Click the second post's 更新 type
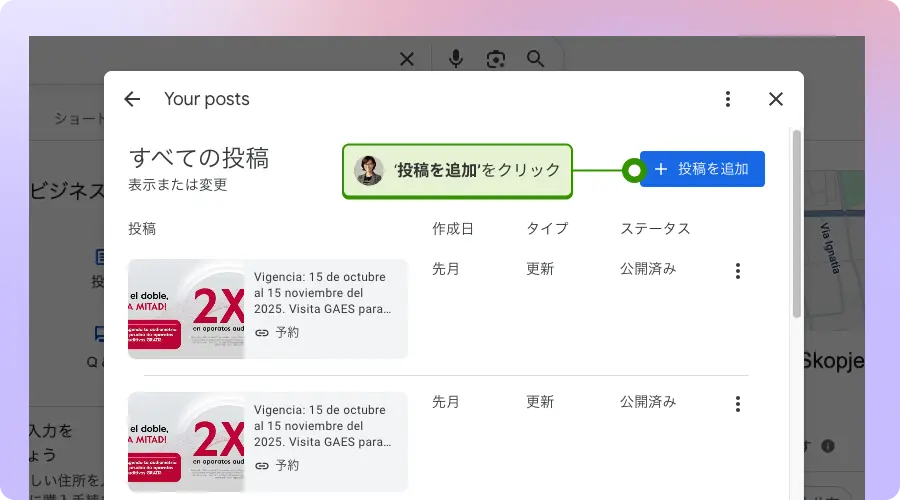This screenshot has width=900, height=500. click(x=540, y=402)
